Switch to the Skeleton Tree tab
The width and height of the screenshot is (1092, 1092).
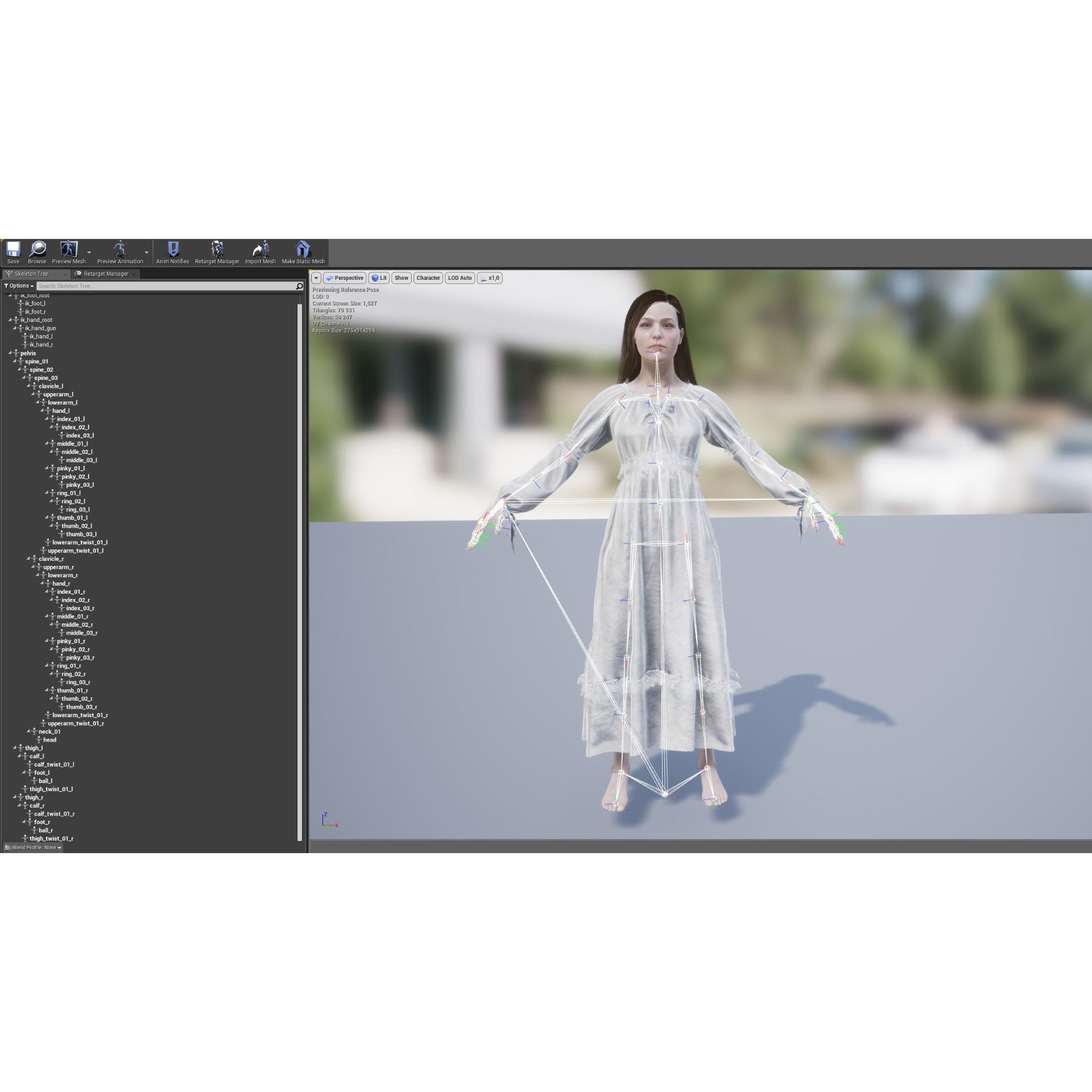[x=32, y=274]
